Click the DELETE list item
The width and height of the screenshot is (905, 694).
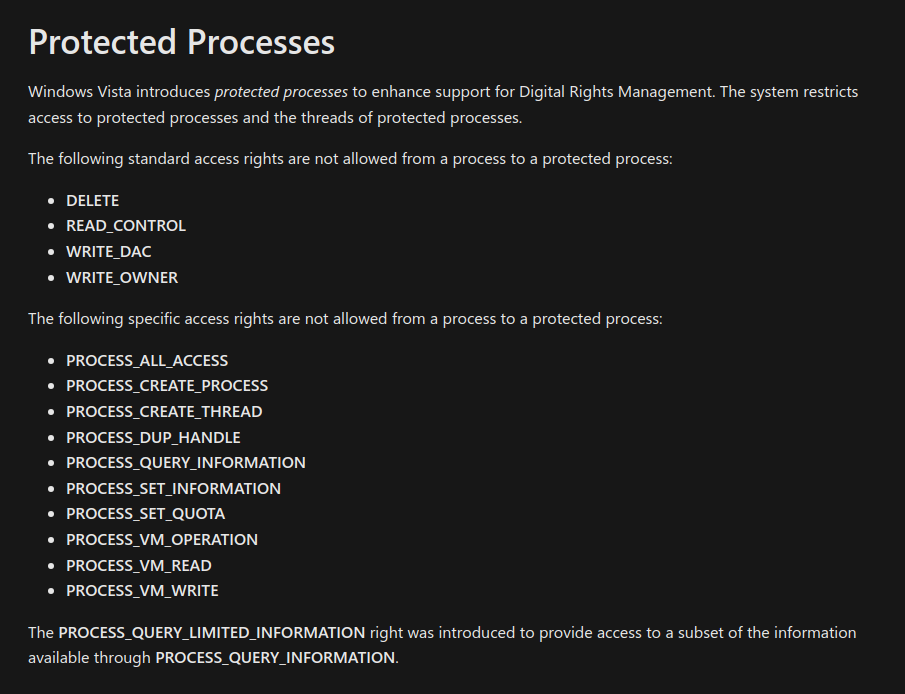pos(92,201)
